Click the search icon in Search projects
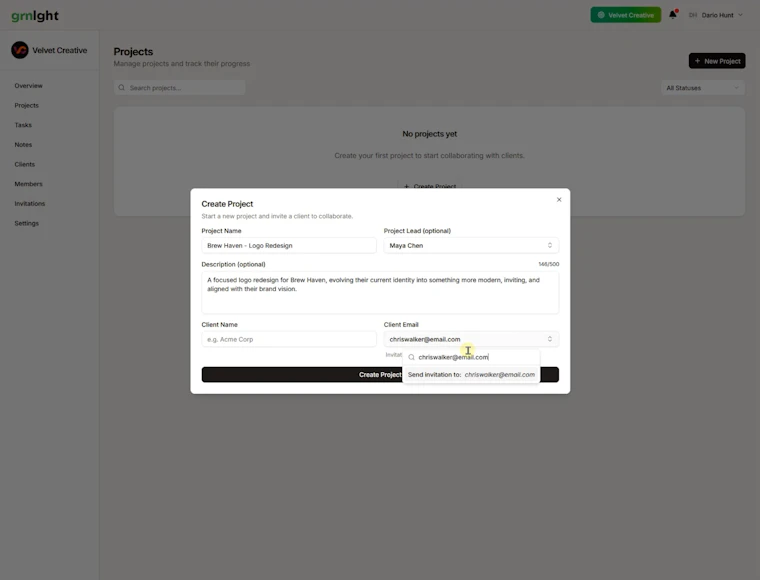 point(122,88)
